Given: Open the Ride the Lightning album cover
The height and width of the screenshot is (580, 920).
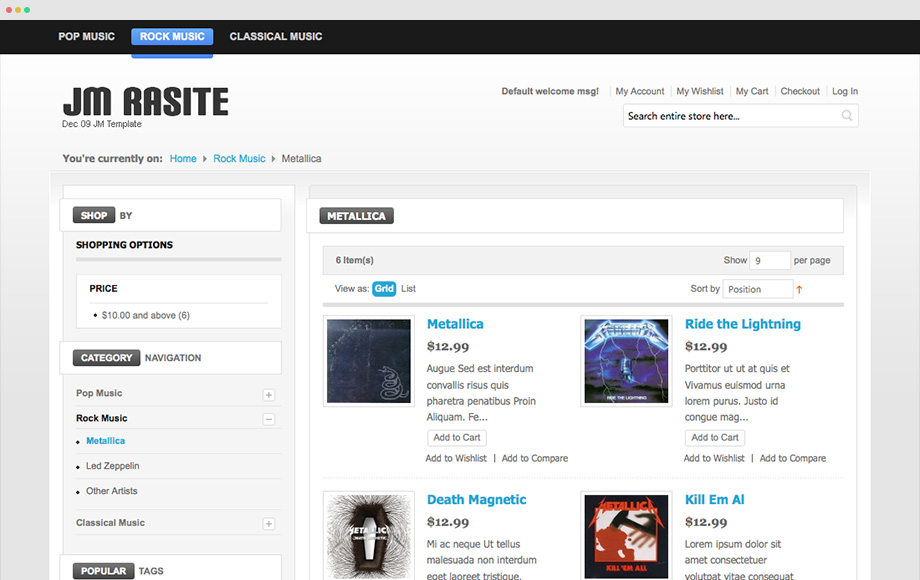Looking at the screenshot, I should tap(627, 361).
